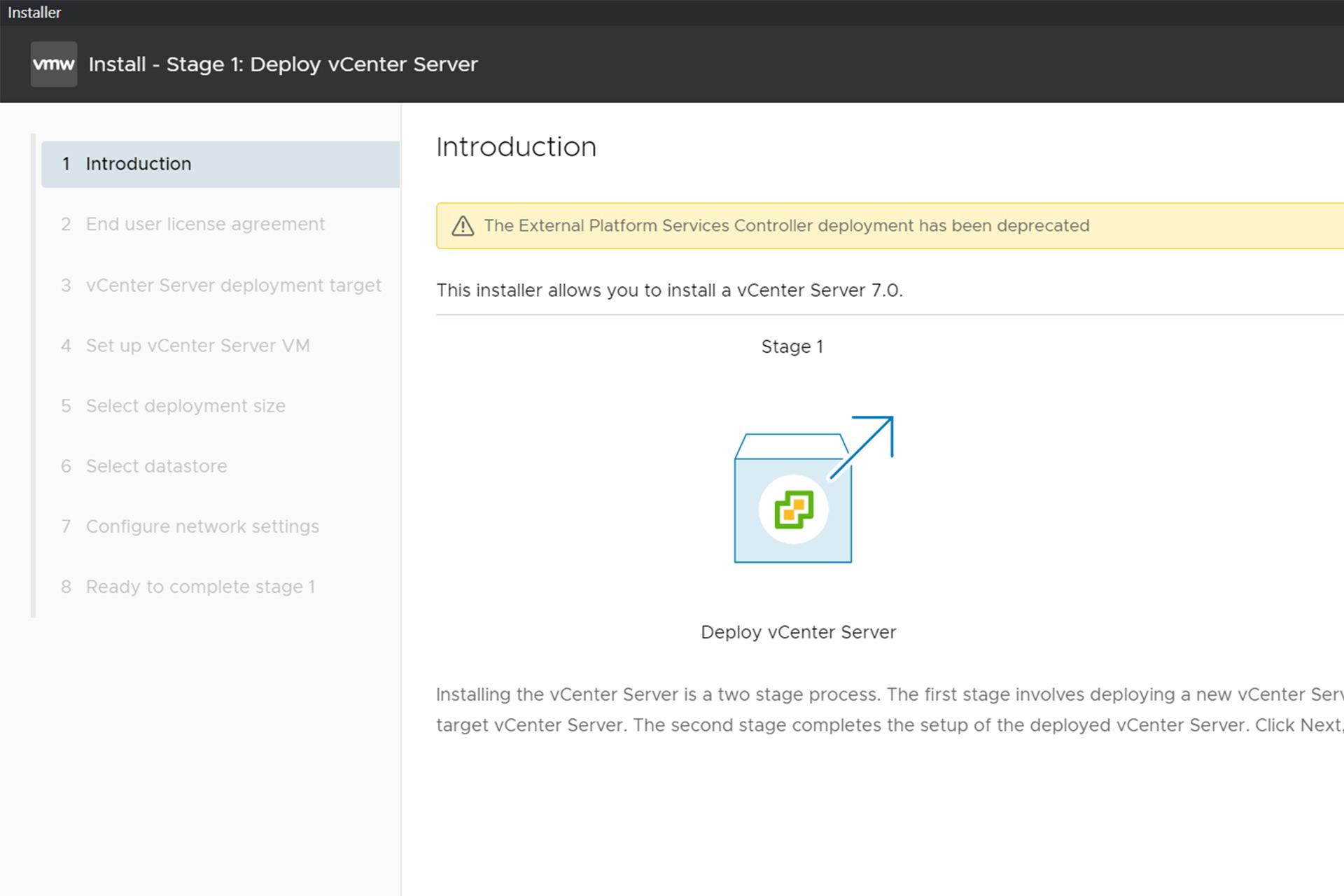
Task: Open the vCenter Server deployment target step
Action: pyautogui.click(x=220, y=285)
